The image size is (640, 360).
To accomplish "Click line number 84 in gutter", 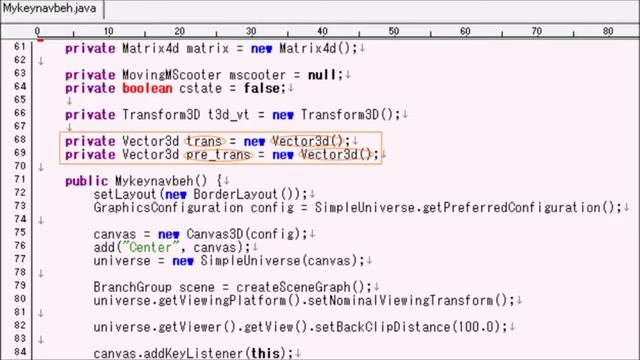I will pos(20,352).
